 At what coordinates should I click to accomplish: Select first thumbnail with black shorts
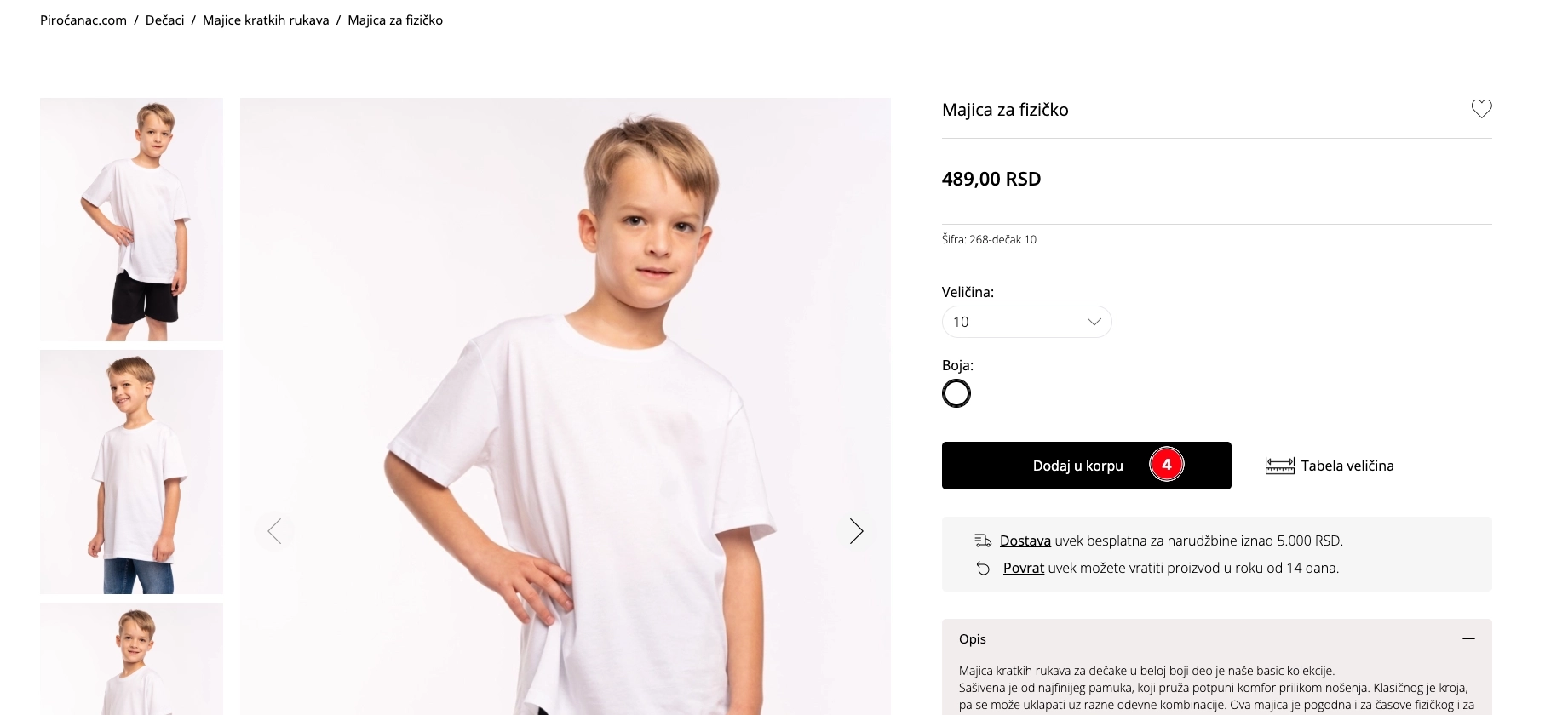point(131,220)
